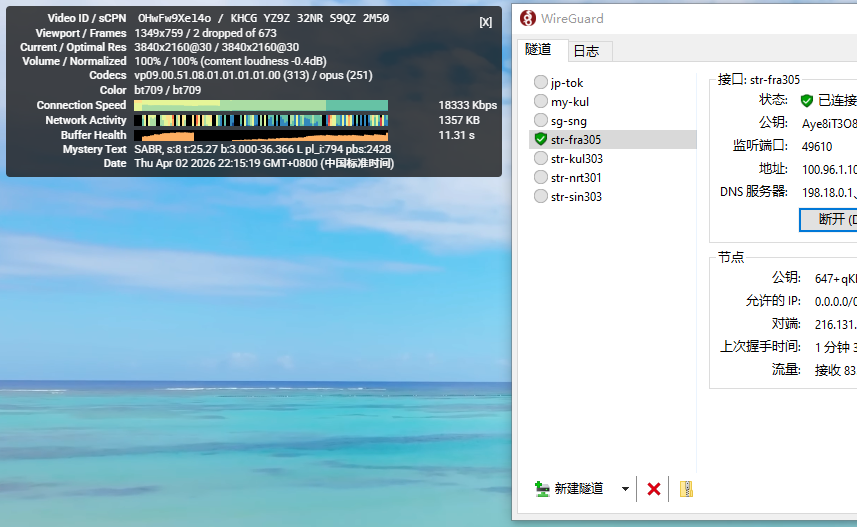Image resolution: width=857 pixels, height=527 pixels.
Task: Click the Codecs vp09 value line
Action: (x=253, y=75)
